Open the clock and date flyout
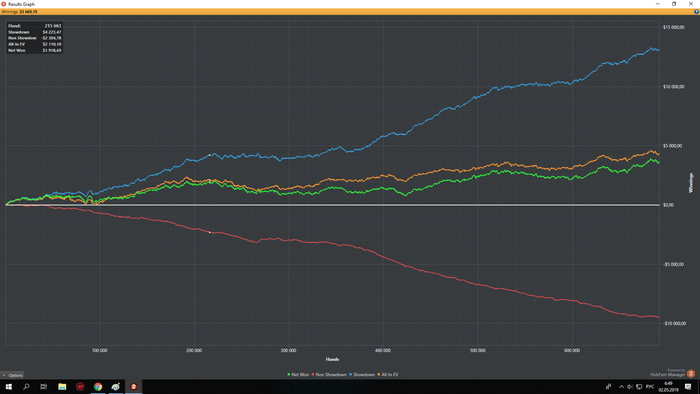This screenshot has height=394, width=700. [x=668, y=386]
